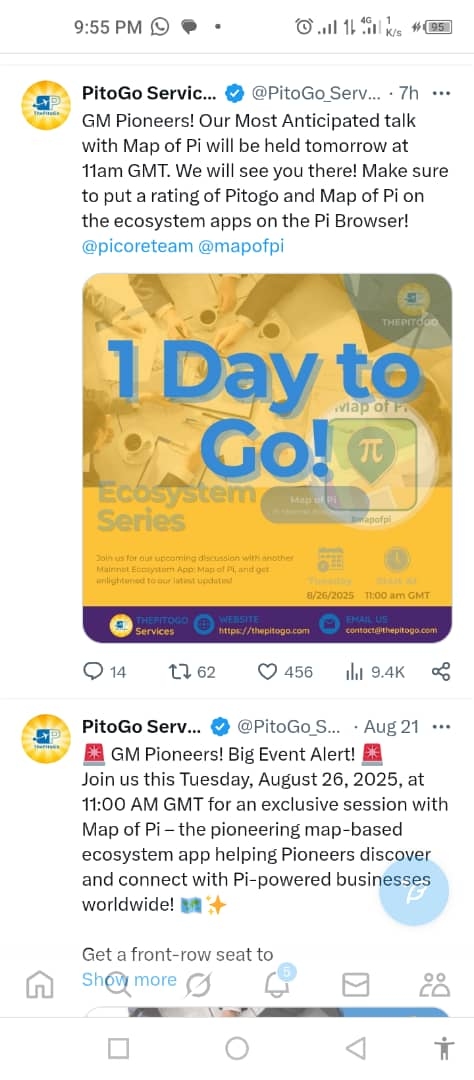474x1080 pixels.
Task: Open more options on the 7h tweet
Action: tap(440, 92)
